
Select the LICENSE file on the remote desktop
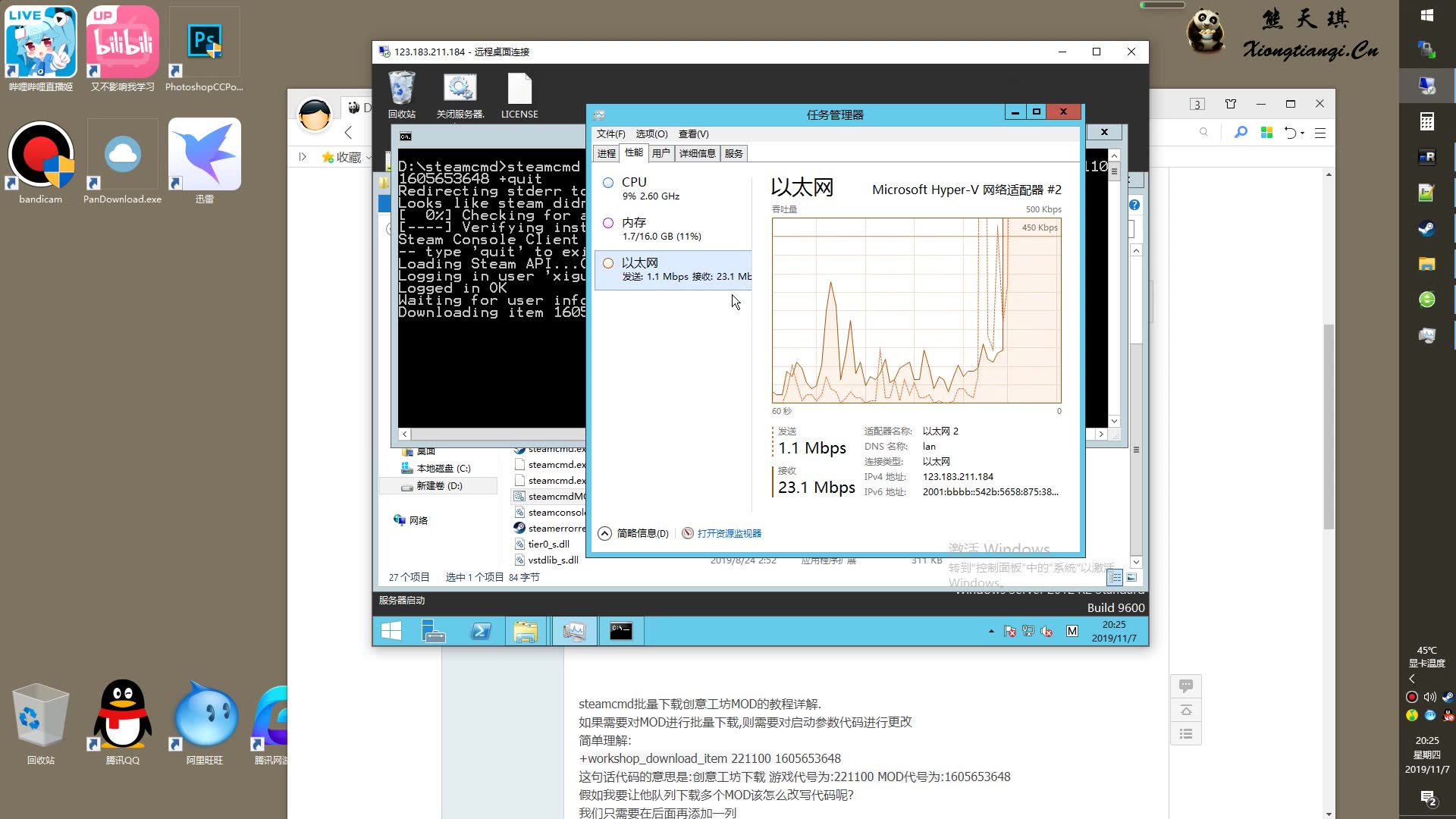[x=519, y=95]
